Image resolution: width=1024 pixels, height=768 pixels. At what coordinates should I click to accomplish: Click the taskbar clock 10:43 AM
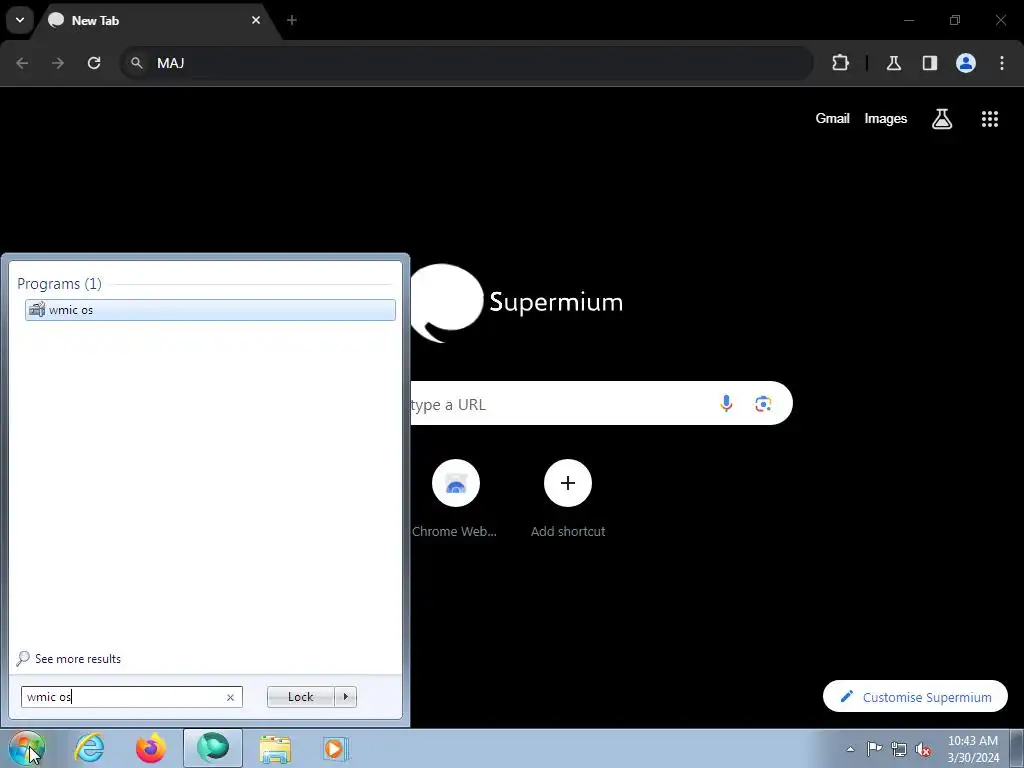click(972, 749)
